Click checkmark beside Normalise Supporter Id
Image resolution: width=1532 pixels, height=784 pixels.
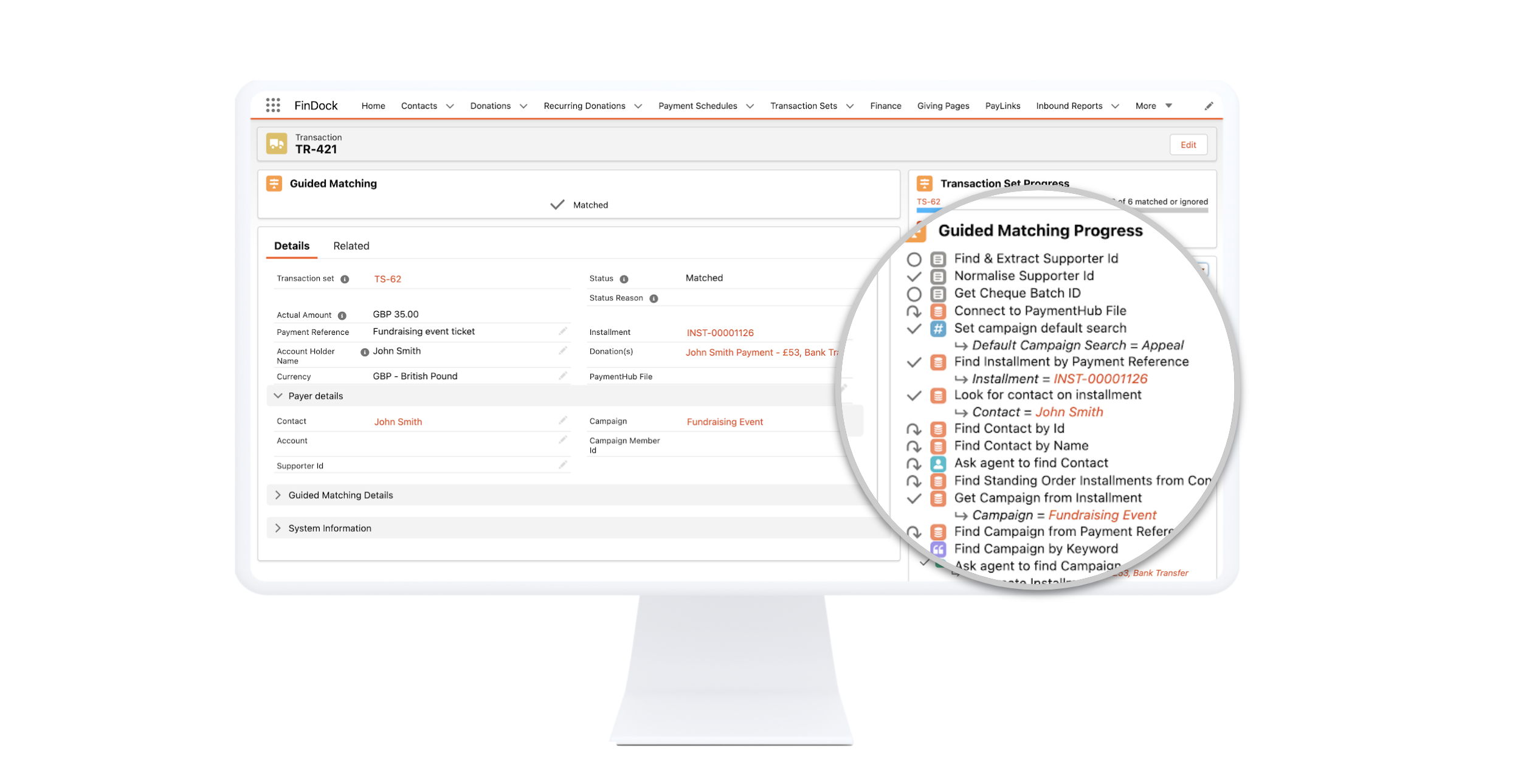pyautogui.click(x=914, y=277)
